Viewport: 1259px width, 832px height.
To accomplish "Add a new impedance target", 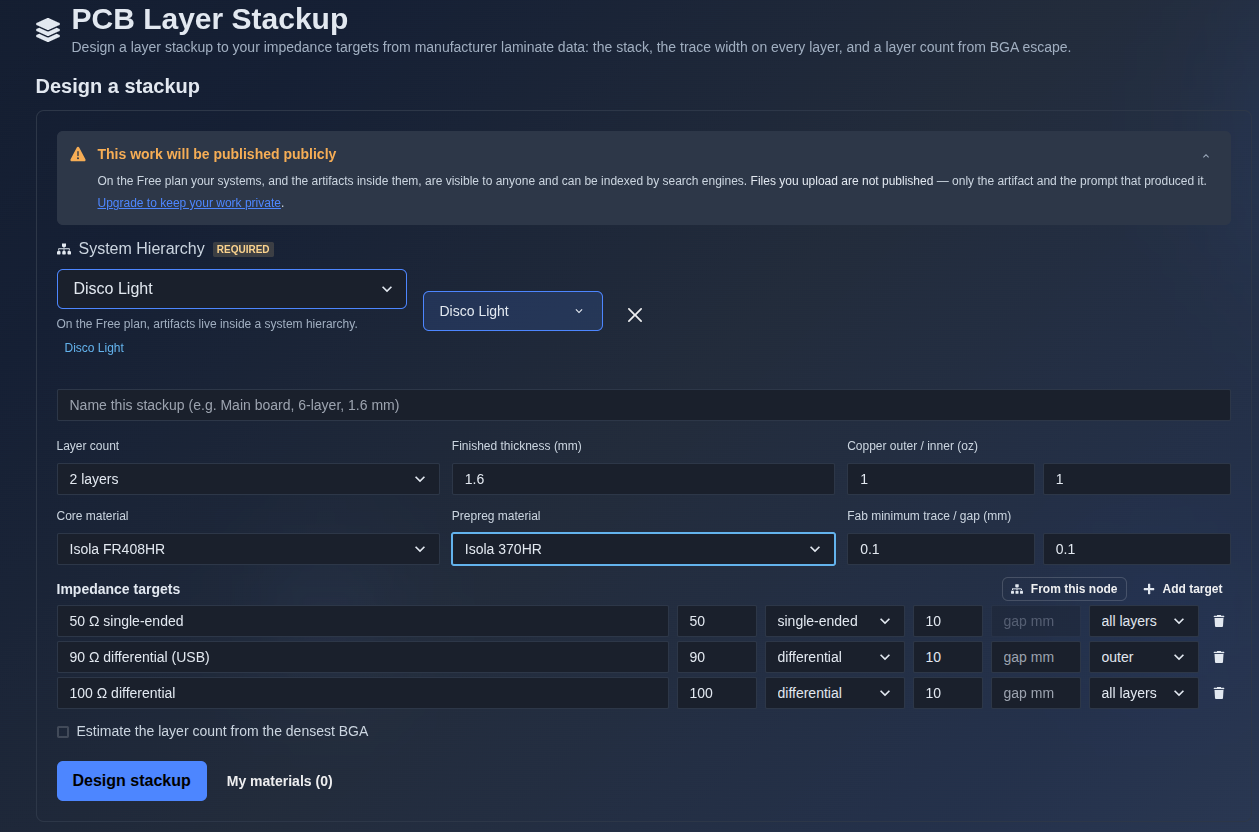I will click(1183, 589).
